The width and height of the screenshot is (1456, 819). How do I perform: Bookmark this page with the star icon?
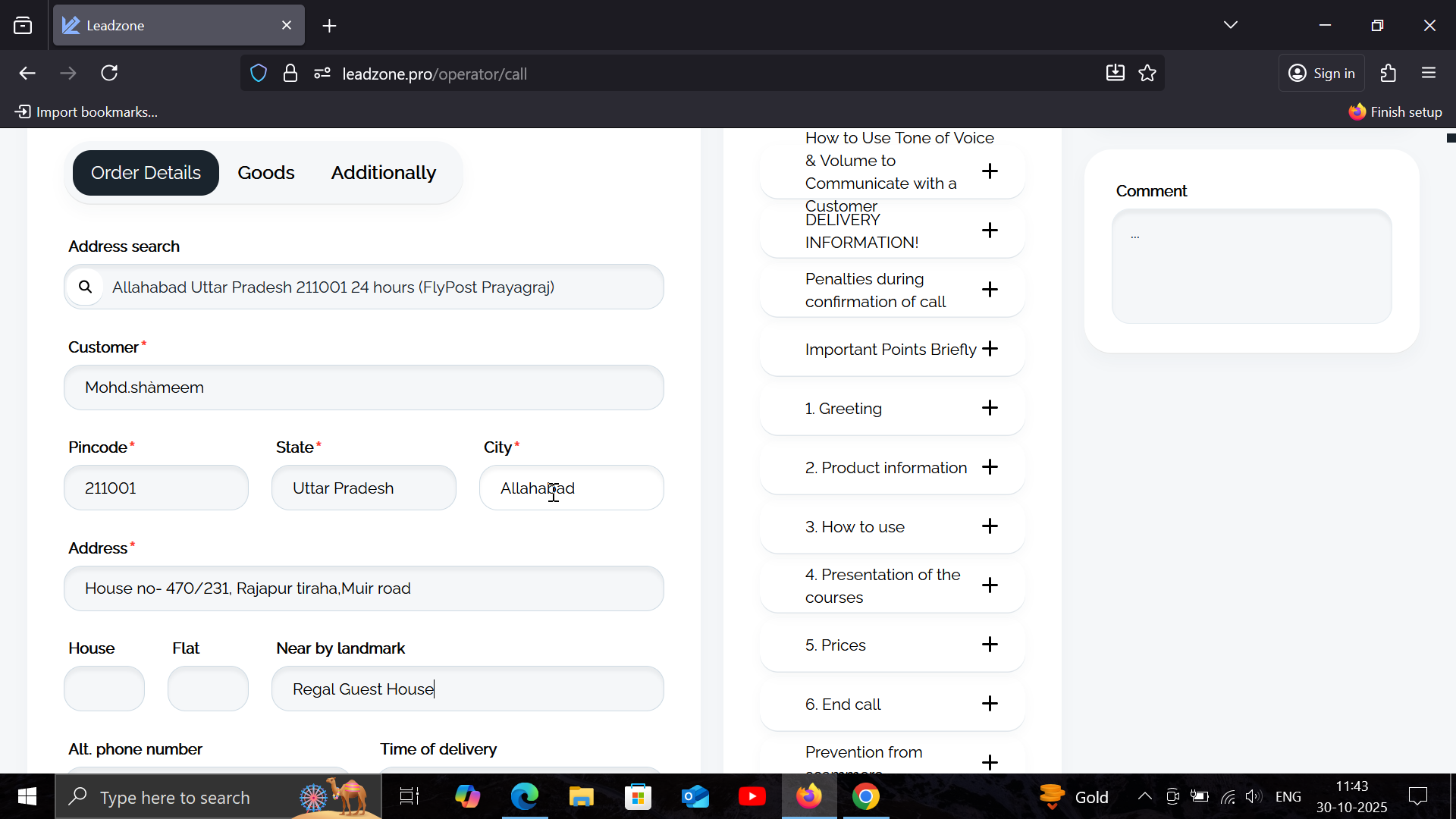(1147, 74)
